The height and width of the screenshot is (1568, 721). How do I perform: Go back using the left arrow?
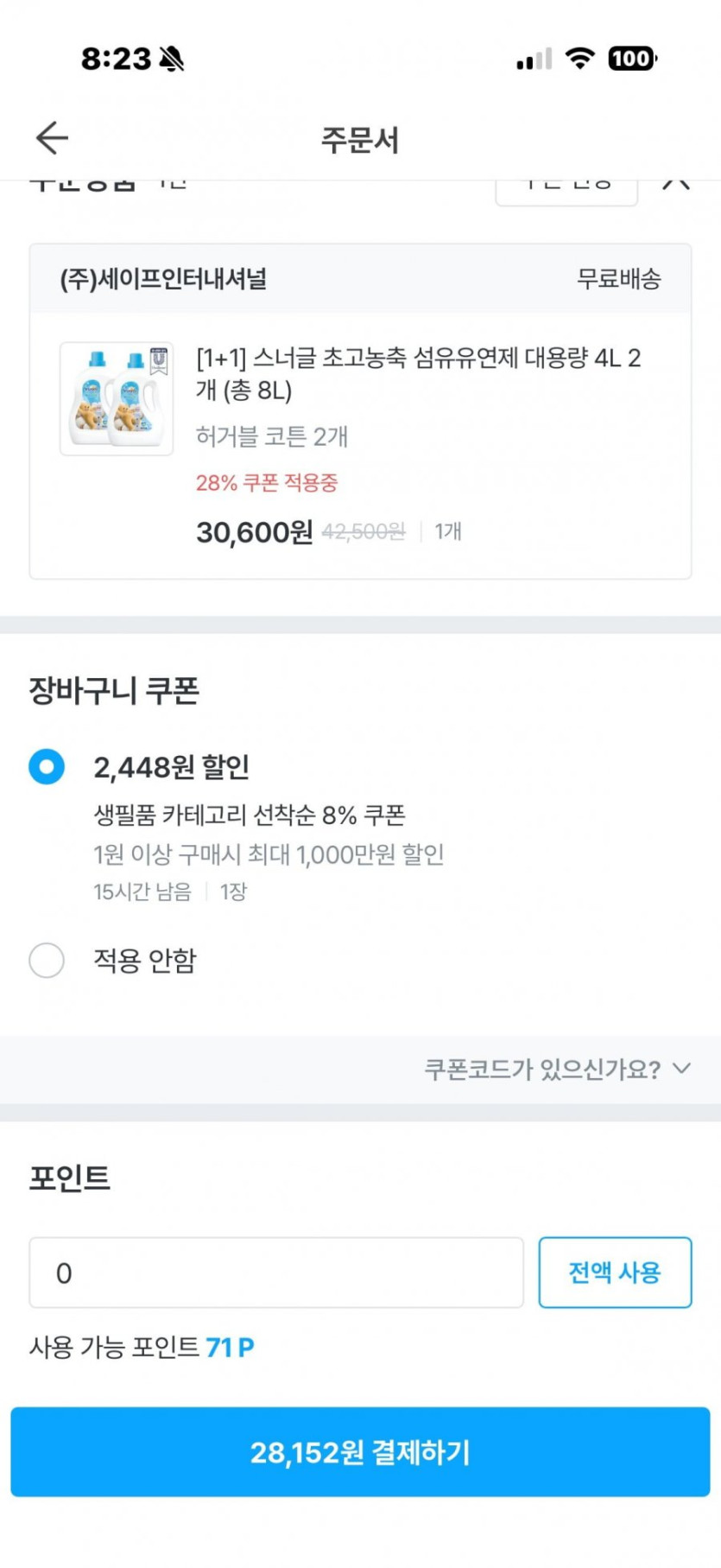pos(52,138)
